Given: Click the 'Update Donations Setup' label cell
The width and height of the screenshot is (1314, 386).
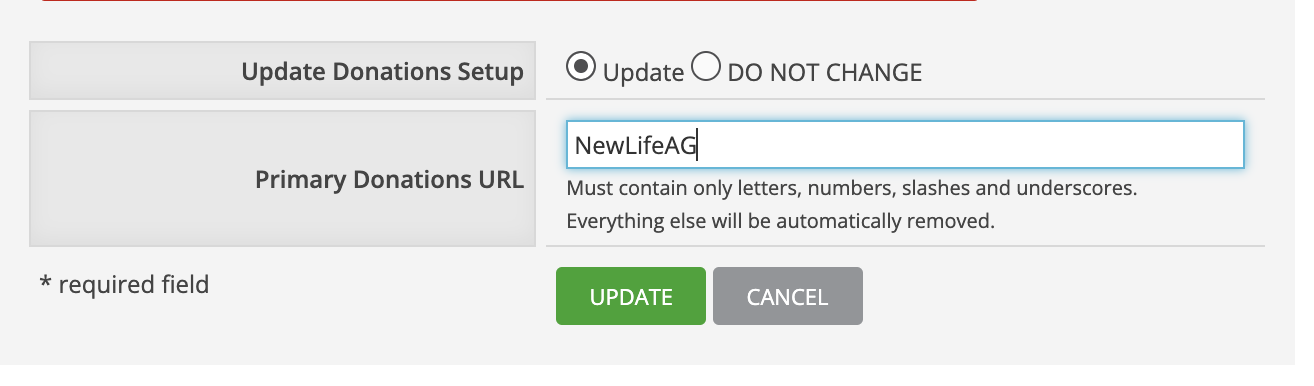Looking at the screenshot, I should pyautogui.click(x=281, y=71).
